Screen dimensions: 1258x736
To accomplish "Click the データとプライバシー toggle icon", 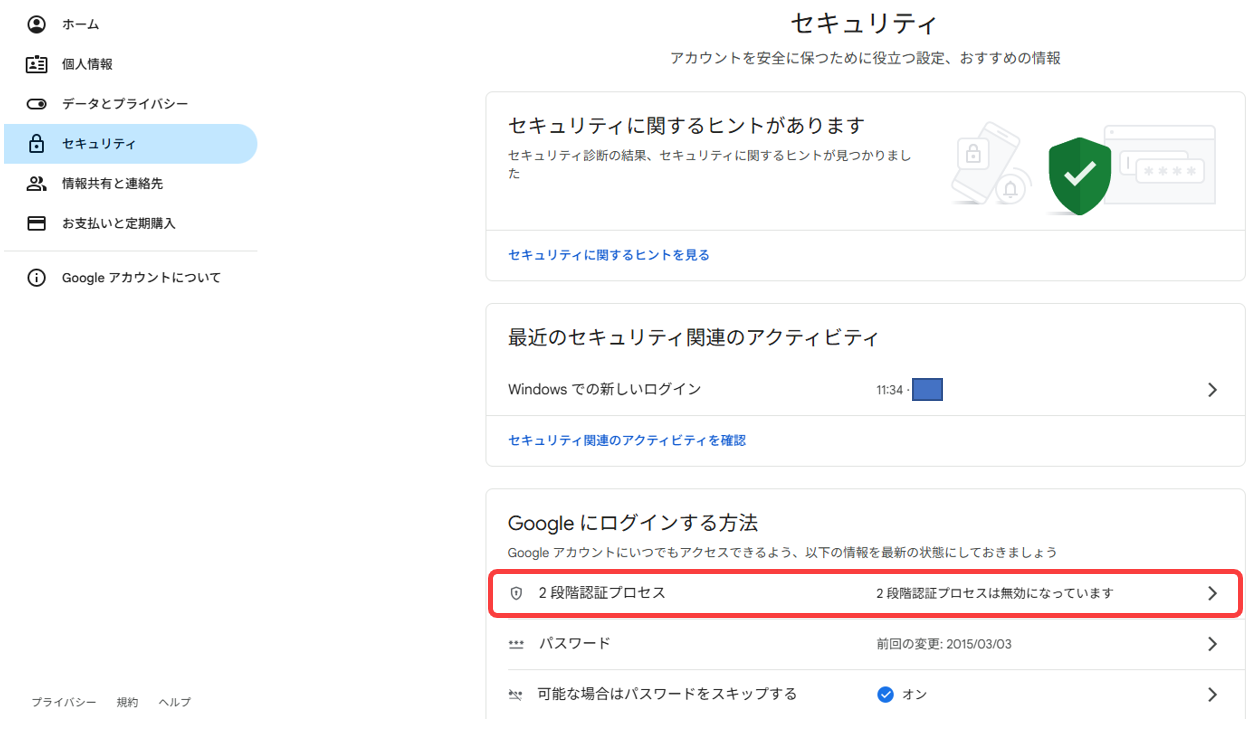I will tap(37, 104).
